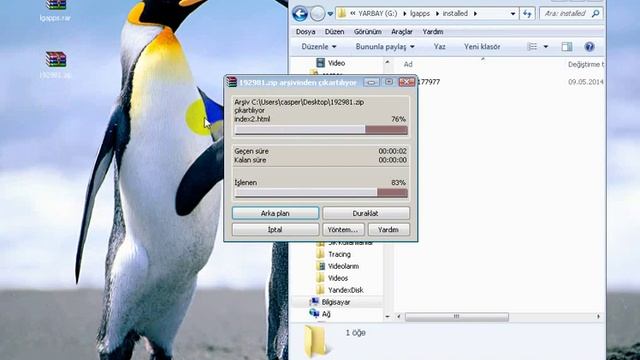Open the address bar history dropdown
This screenshot has width=640, height=360.
click(513, 14)
